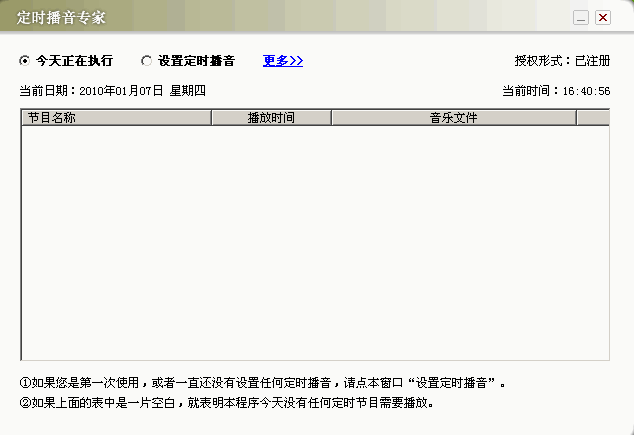634x435 pixels.
Task: Click the 定时播音专家 title text
Action: click(61, 18)
